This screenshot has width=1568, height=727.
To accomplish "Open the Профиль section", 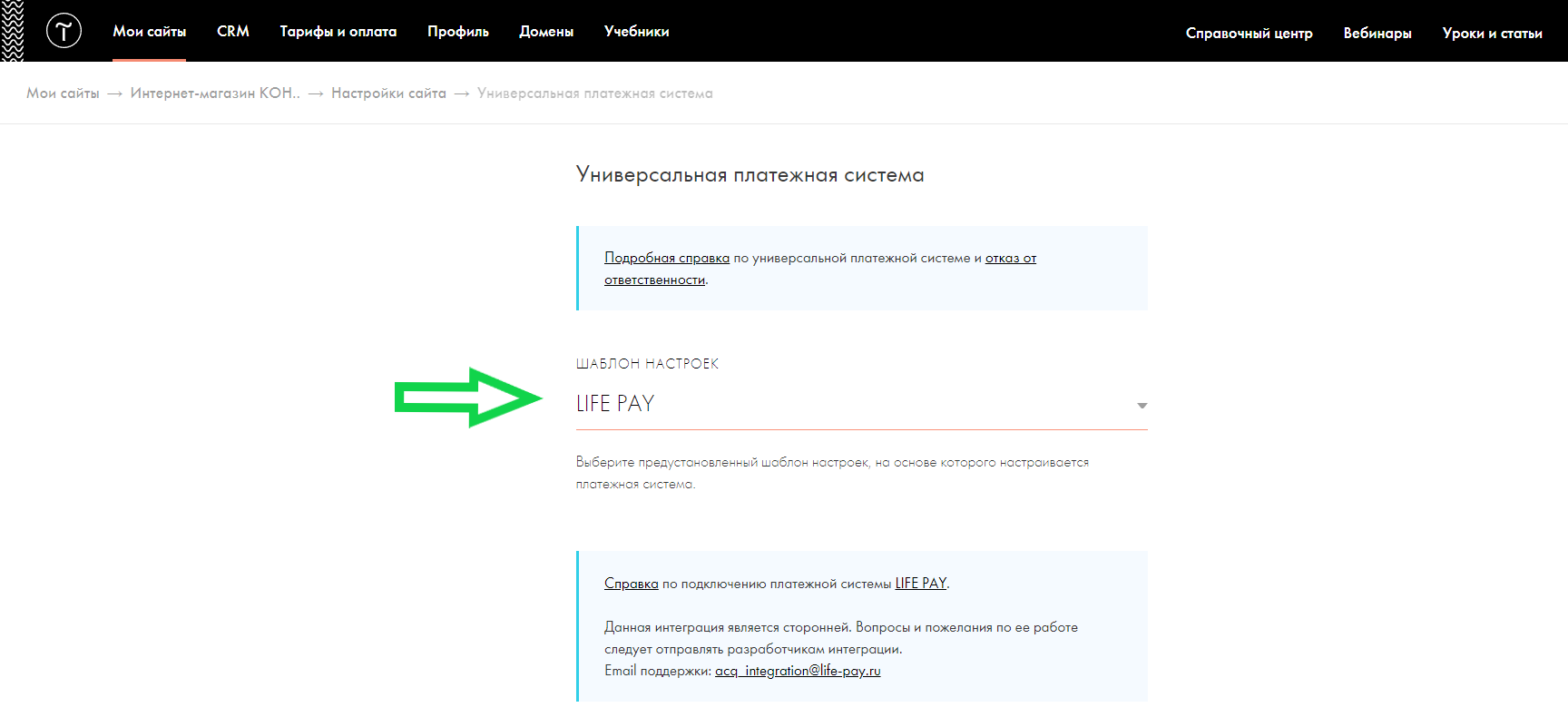I will pyautogui.click(x=457, y=31).
